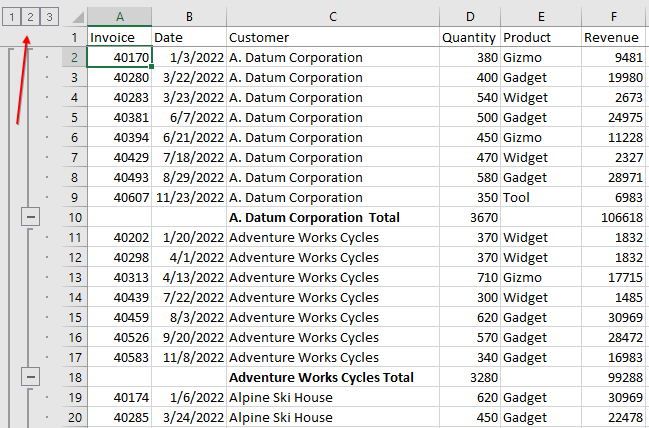Screen dimensions: 649x428
Task: Select quantity cell 300
Action: point(470,297)
